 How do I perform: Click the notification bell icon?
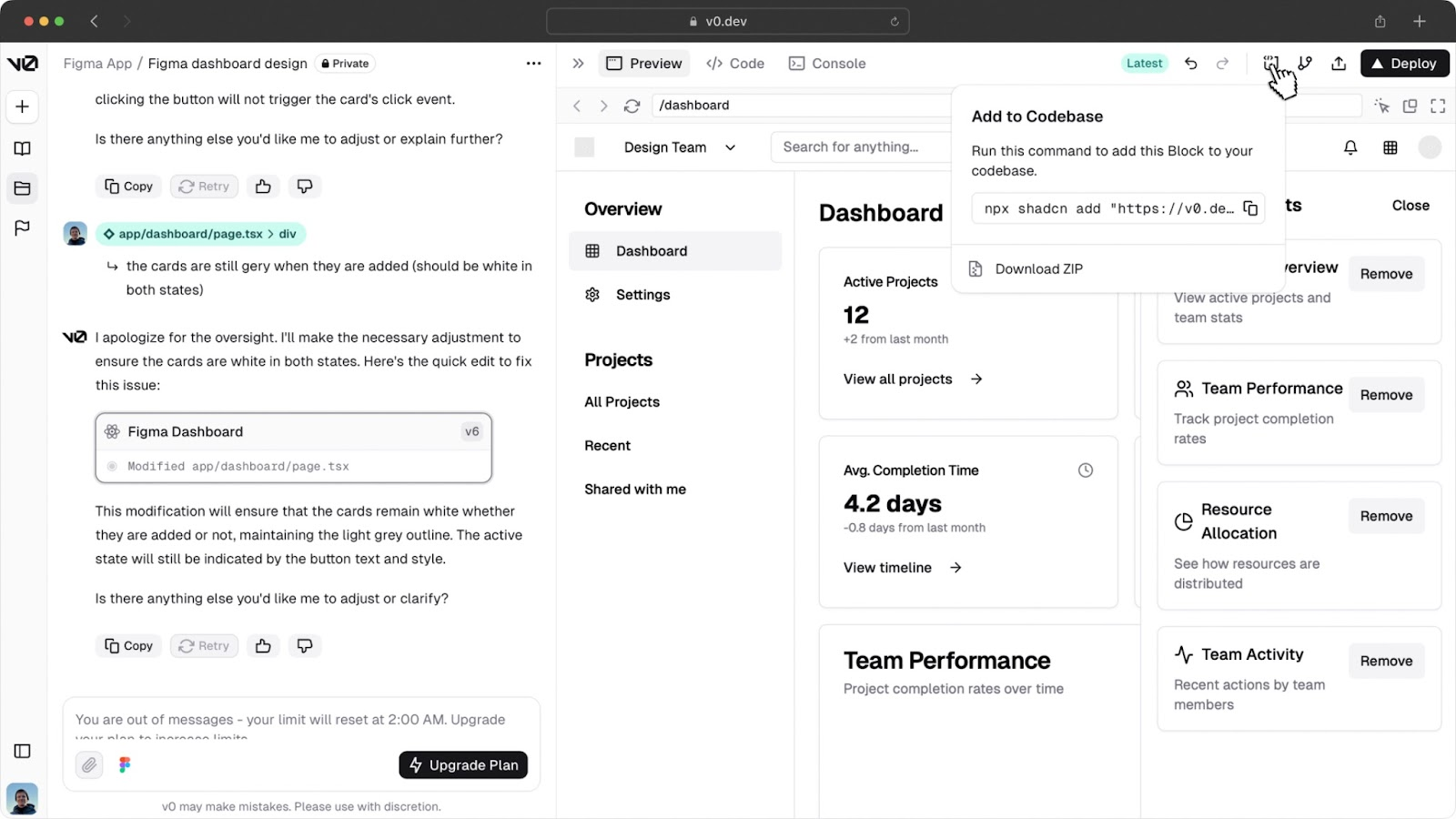point(1350,147)
